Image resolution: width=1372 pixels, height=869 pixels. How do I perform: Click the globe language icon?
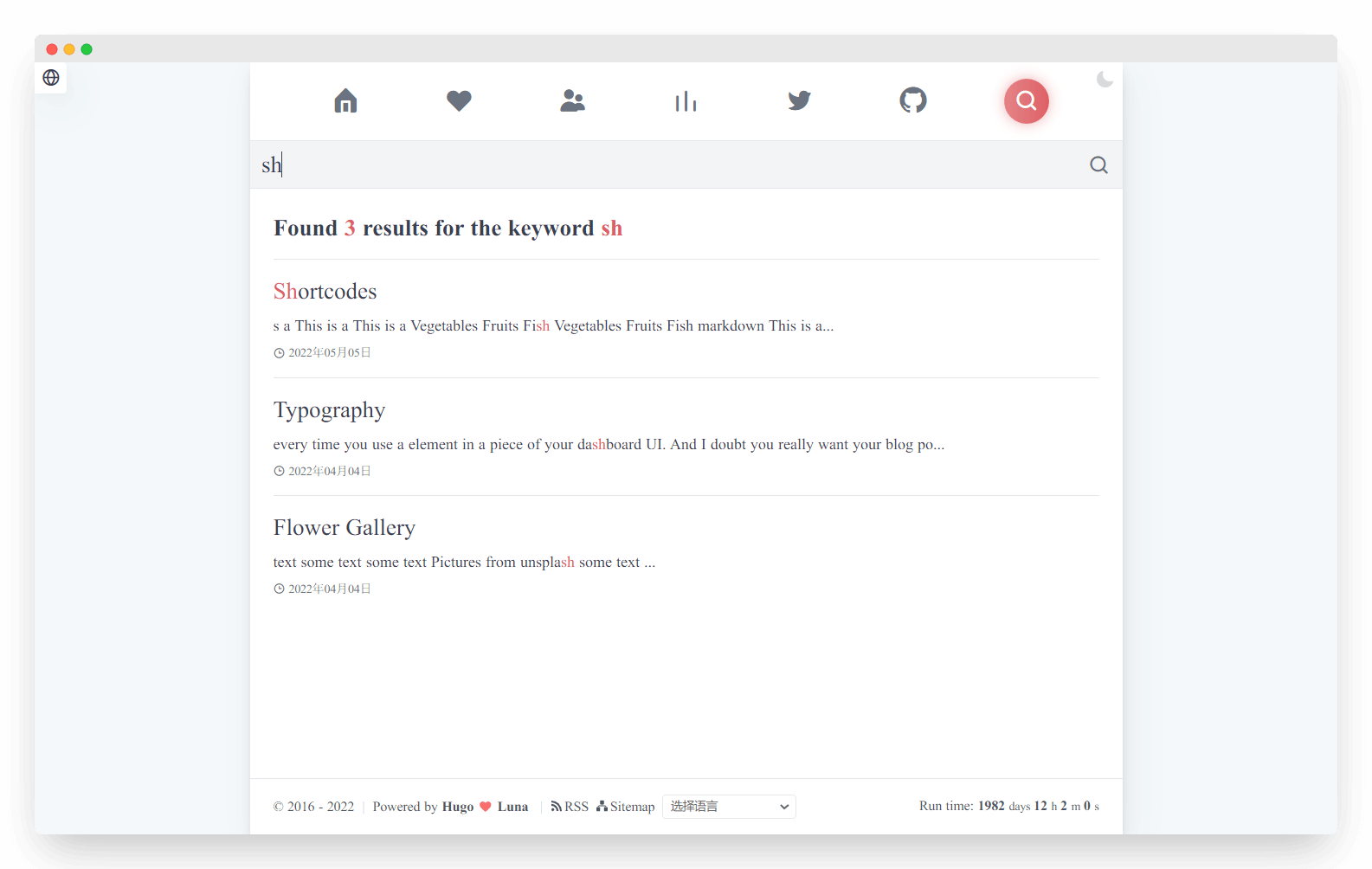click(51, 78)
